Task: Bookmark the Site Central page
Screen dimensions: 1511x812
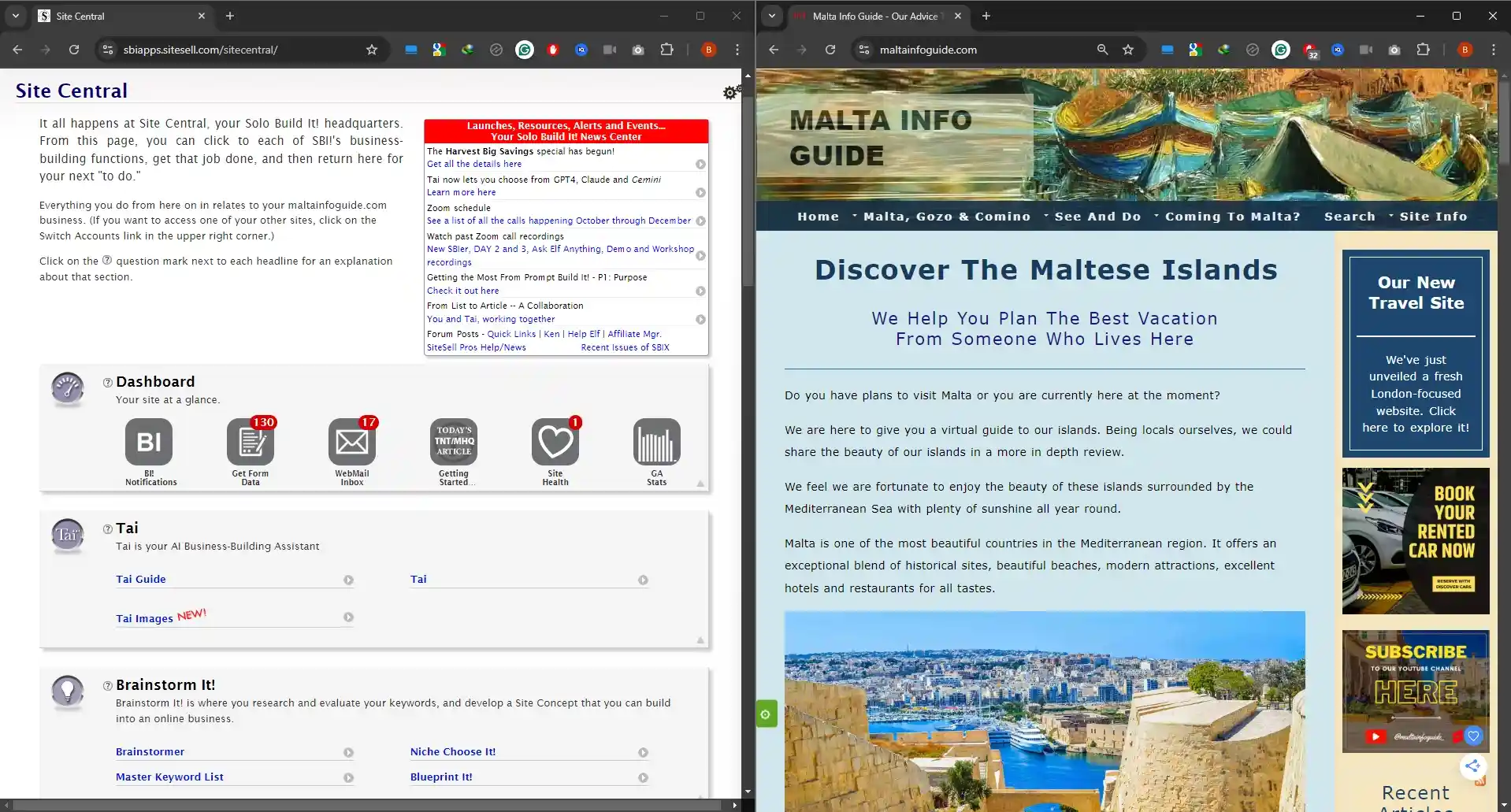Action: 372,49
